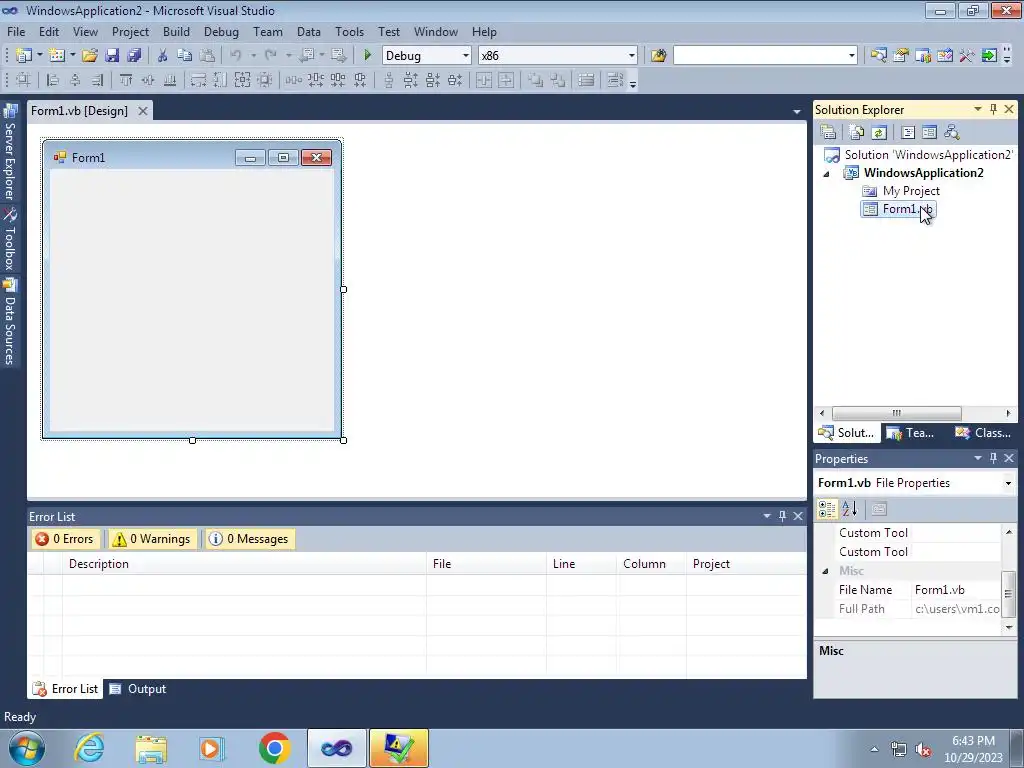Click the Paste icon in the toolbar

(207, 56)
